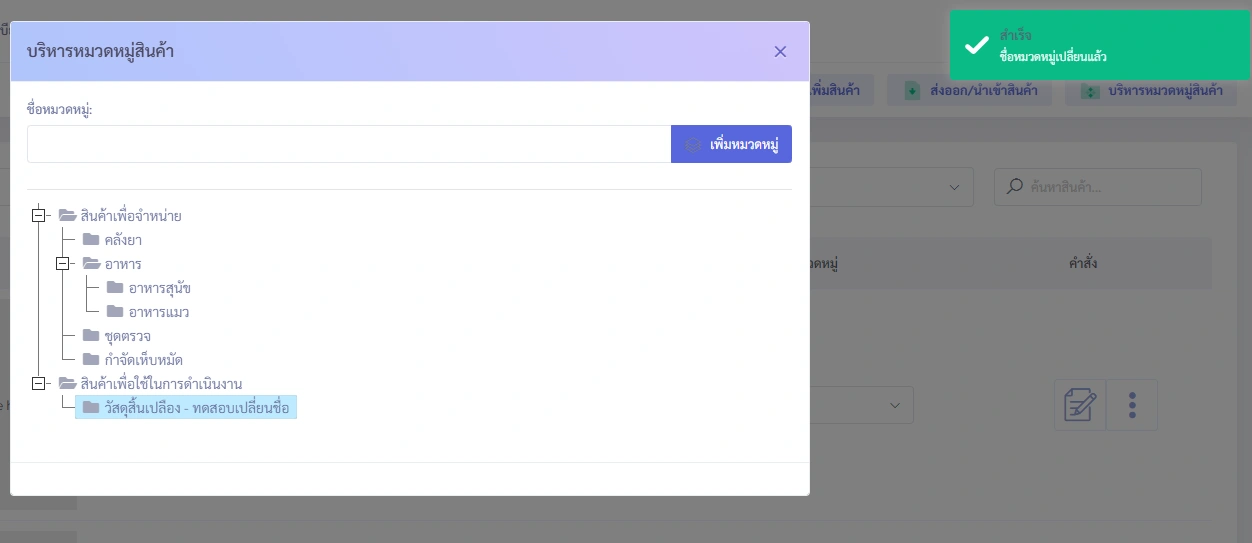Viewport: 1252px width, 543px height.
Task: Click the folder icon next to ชุดตรวจ
Action: (91, 336)
